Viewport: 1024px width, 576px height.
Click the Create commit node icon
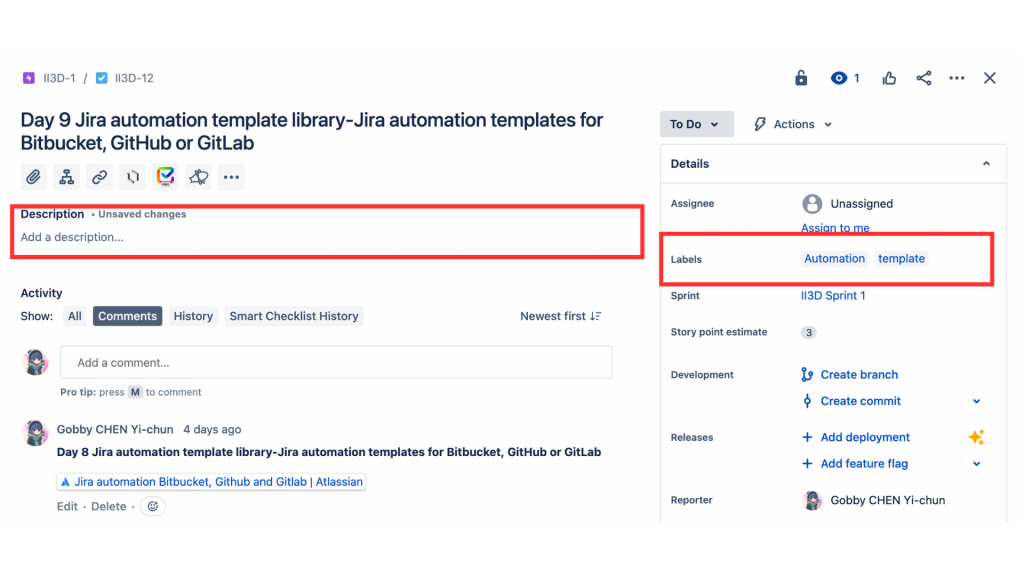[x=807, y=401]
